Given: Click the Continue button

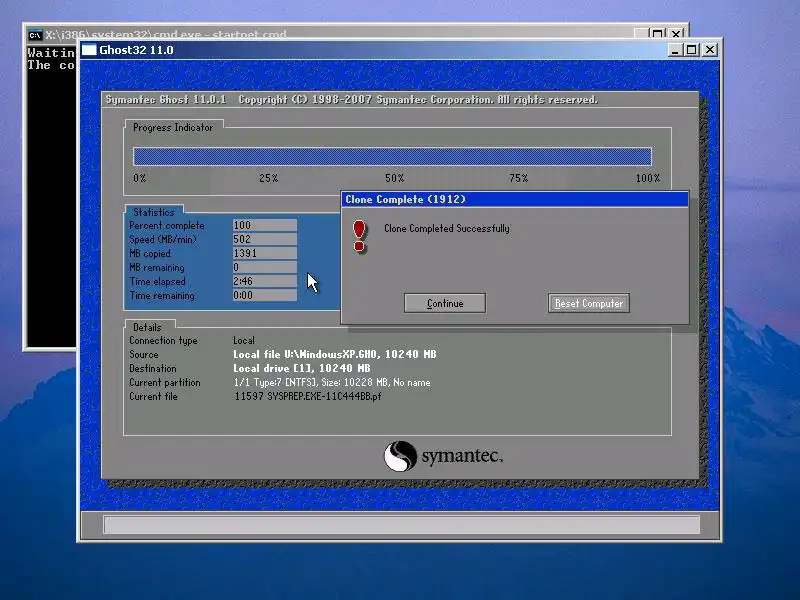Looking at the screenshot, I should (x=444, y=303).
